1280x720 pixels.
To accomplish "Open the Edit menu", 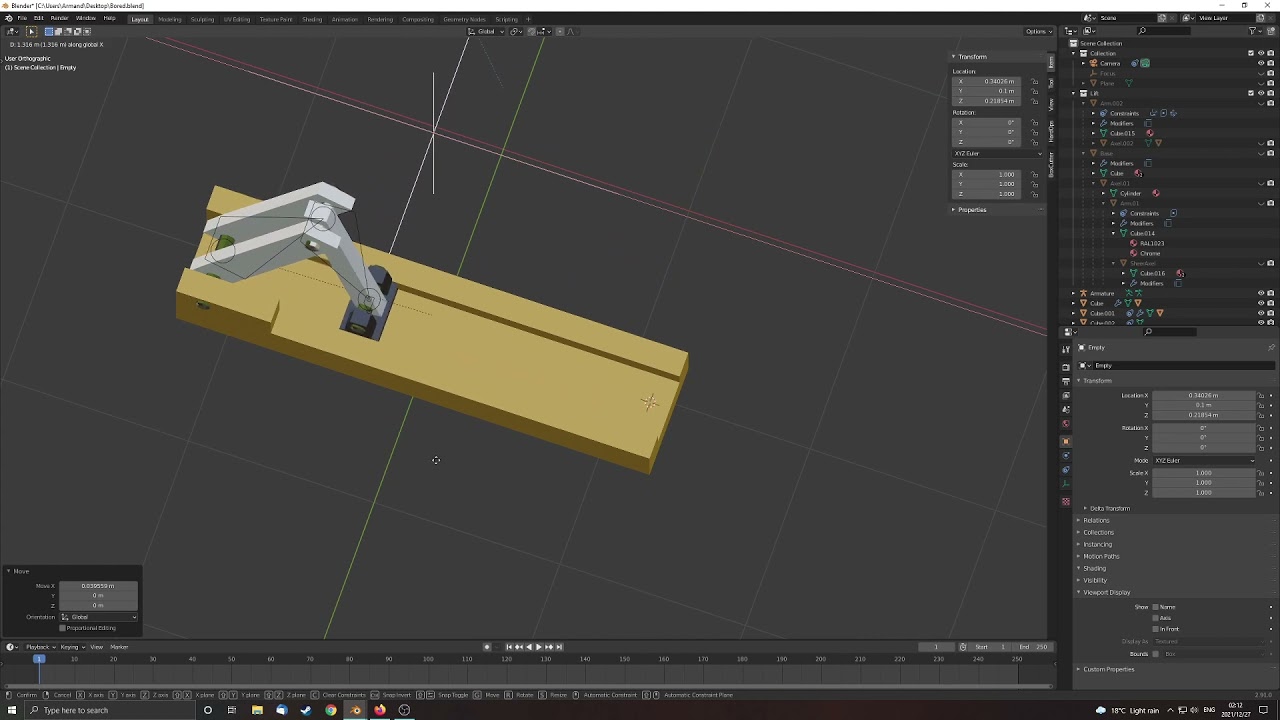I will coord(38,18).
